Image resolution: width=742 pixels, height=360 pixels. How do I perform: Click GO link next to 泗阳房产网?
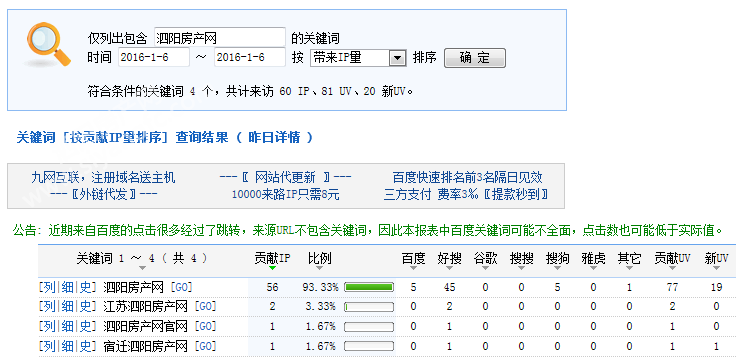point(181,287)
